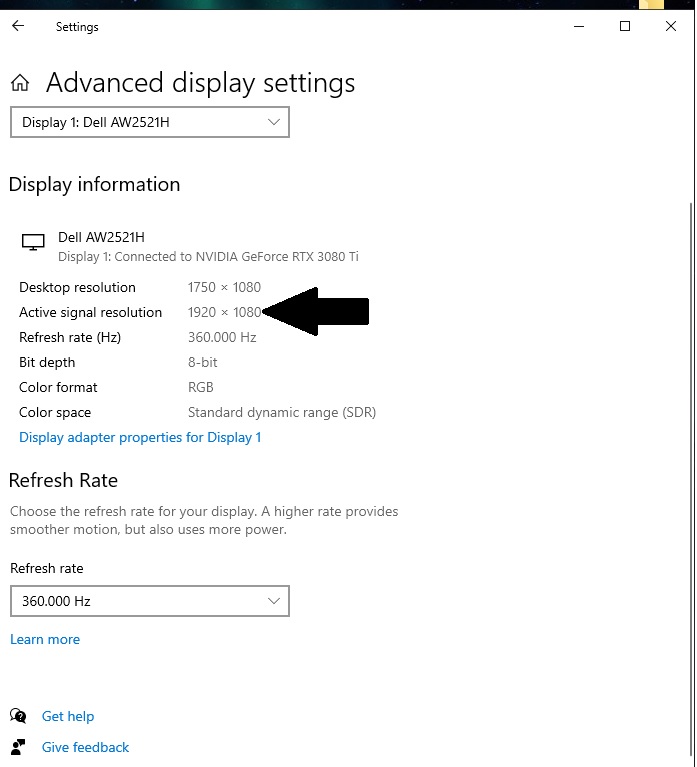The width and height of the screenshot is (697, 767).
Task: Click the Give feedback person icon
Action: coord(18,747)
